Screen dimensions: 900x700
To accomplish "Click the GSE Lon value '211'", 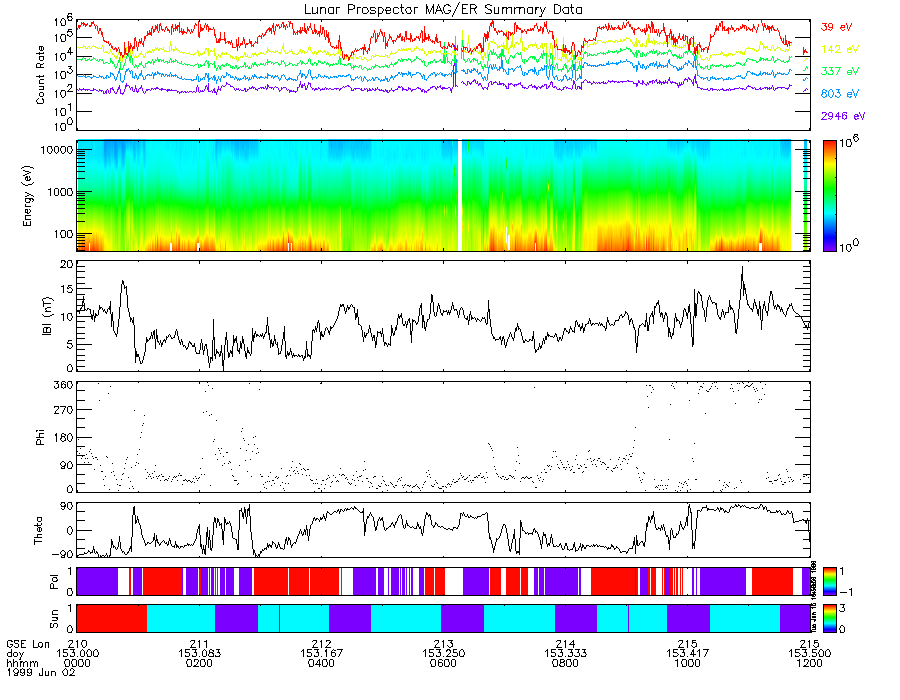I will coord(199,644).
